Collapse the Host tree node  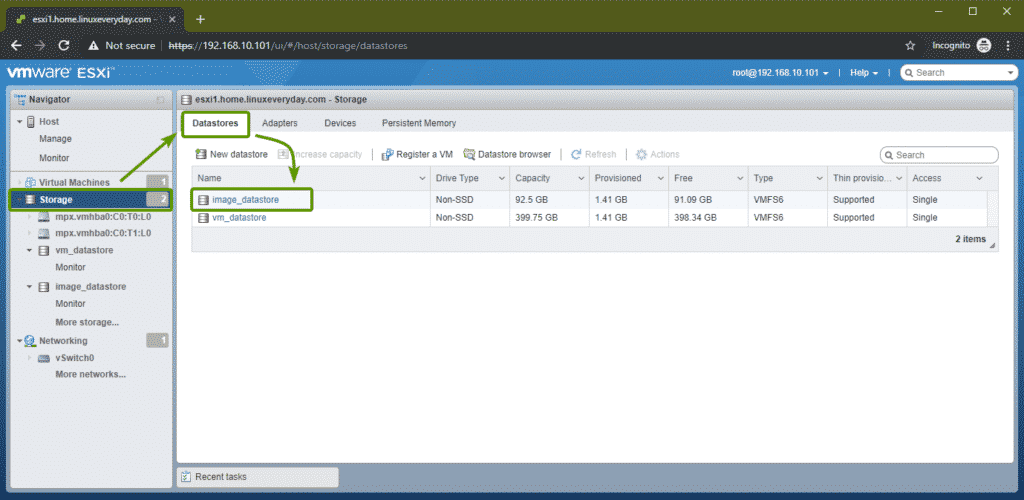(x=21, y=122)
